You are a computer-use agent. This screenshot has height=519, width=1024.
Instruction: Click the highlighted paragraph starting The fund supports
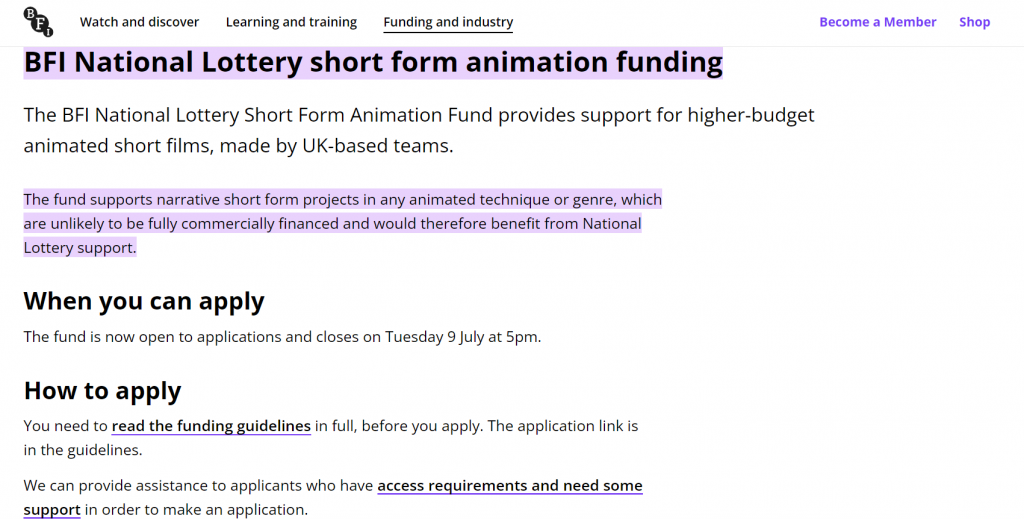pyautogui.click(x=343, y=223)
